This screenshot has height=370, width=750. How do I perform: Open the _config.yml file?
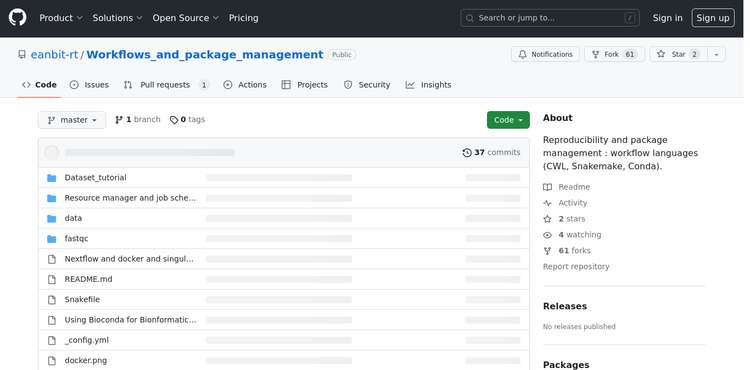tap(87, 340)
